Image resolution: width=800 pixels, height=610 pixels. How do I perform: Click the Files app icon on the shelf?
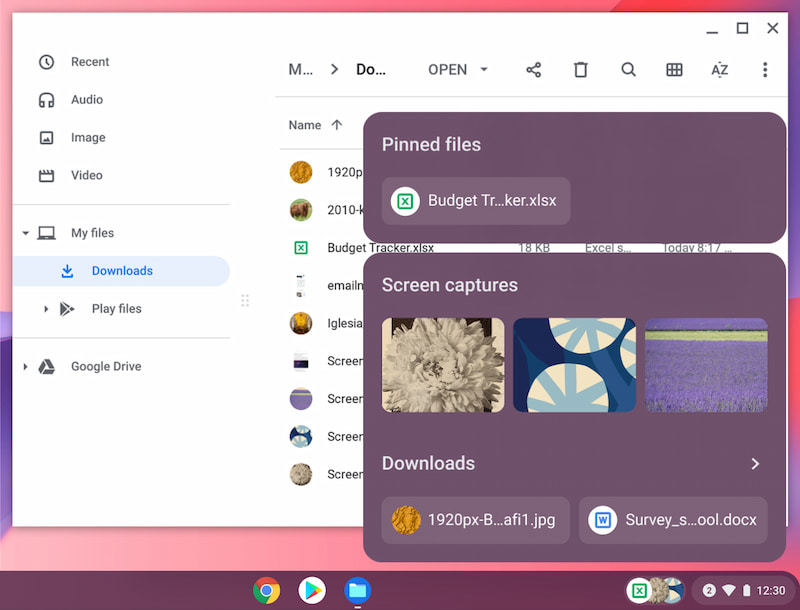pos(357,590)
